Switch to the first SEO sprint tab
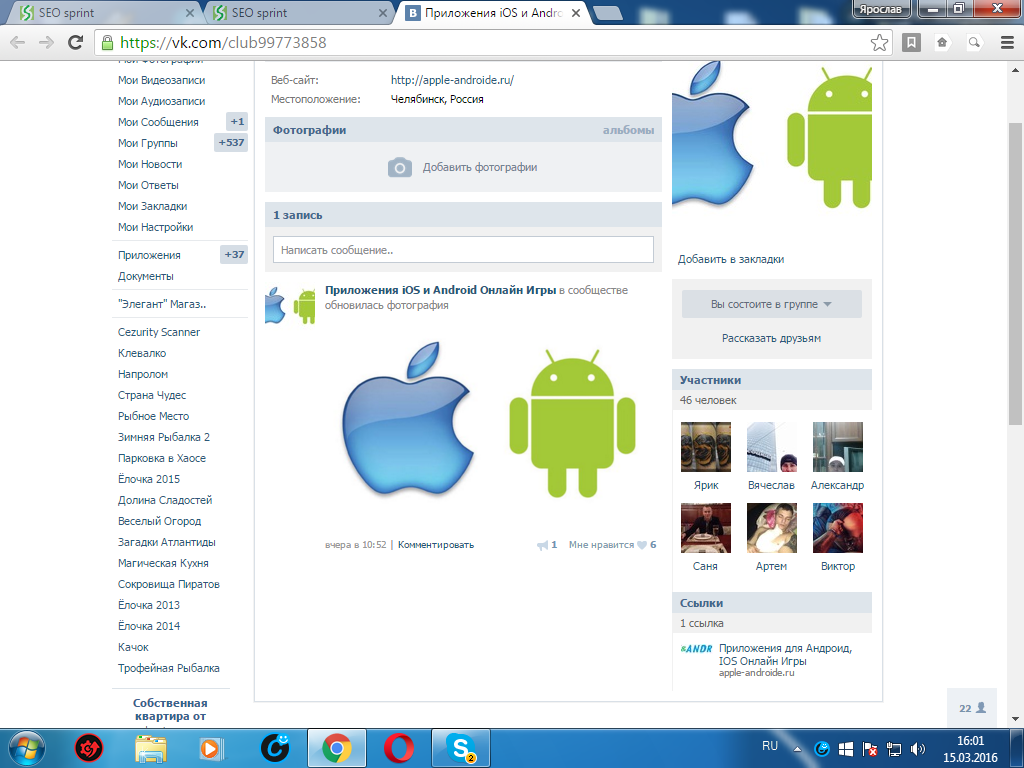 [104, 12]
